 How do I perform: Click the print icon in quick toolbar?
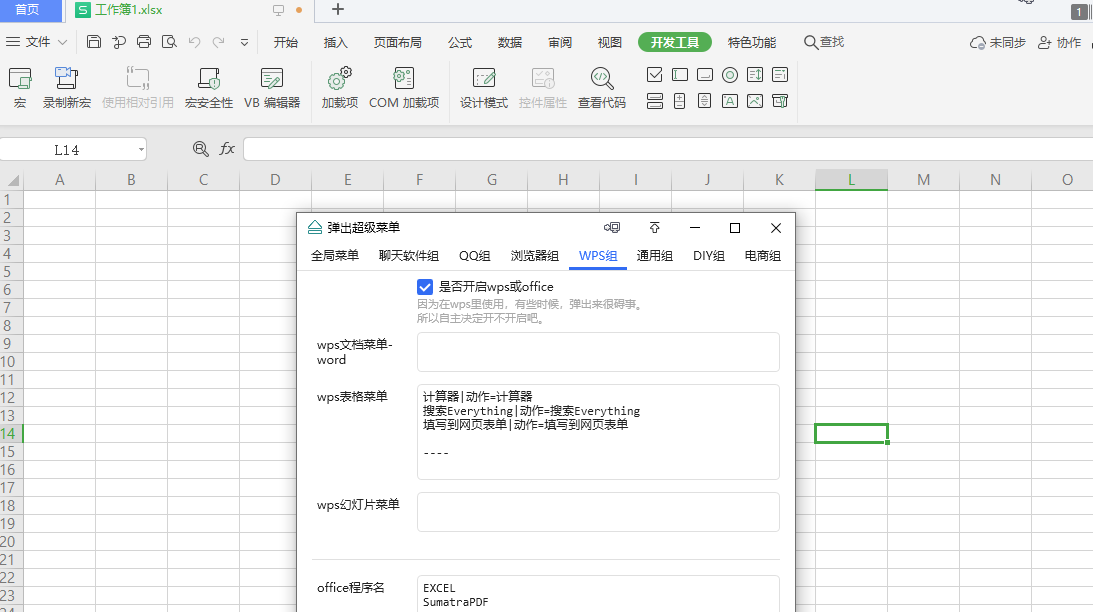(x=144, y=42)
